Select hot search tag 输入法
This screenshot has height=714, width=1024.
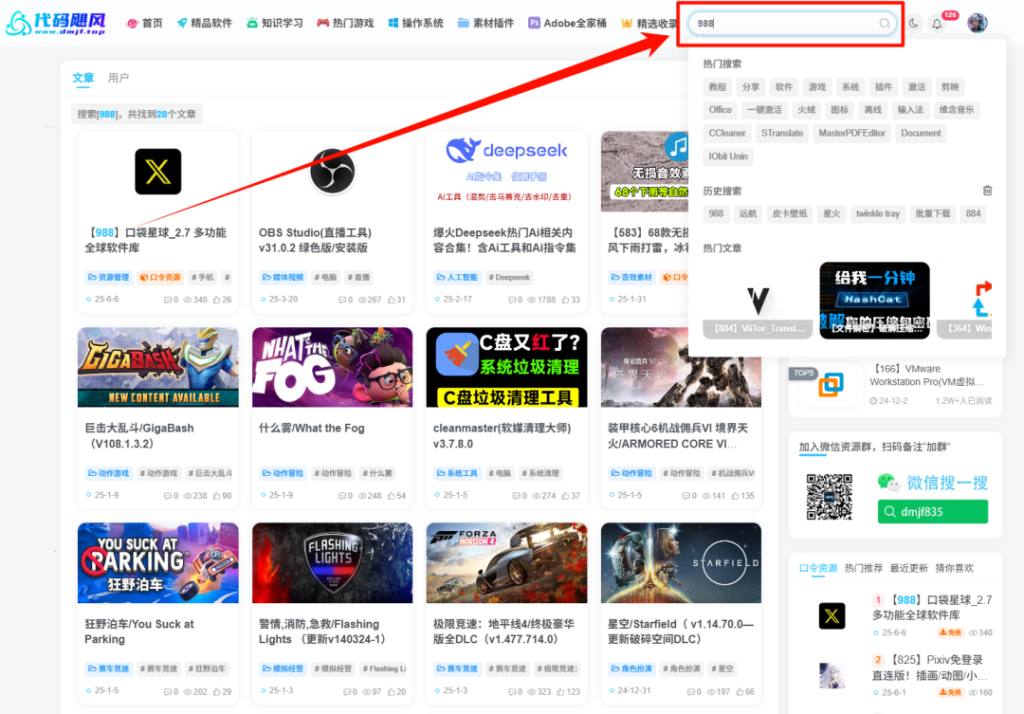[x=910, y=110]
